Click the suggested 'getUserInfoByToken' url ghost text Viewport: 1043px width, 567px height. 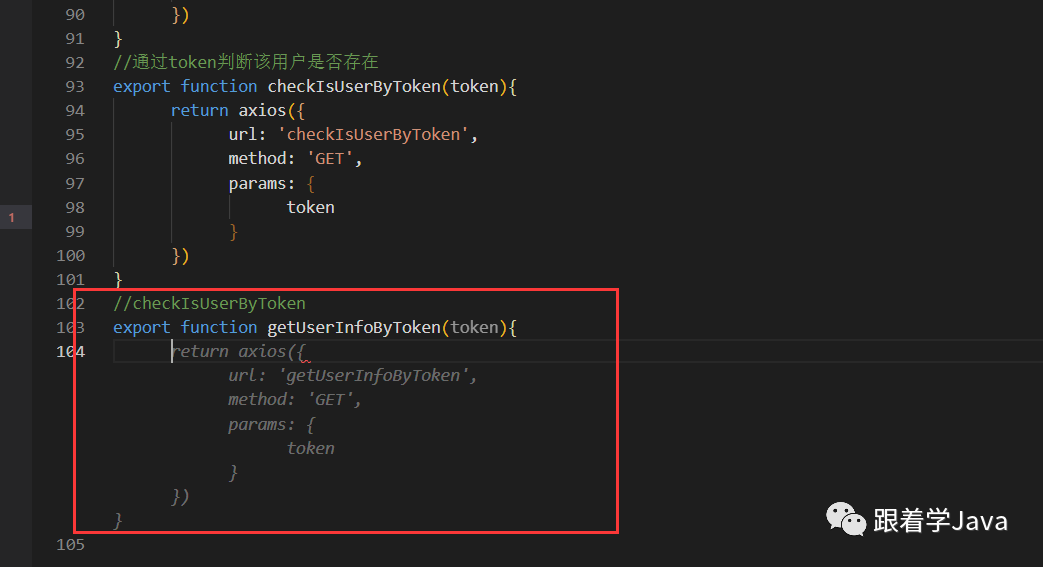373,375
